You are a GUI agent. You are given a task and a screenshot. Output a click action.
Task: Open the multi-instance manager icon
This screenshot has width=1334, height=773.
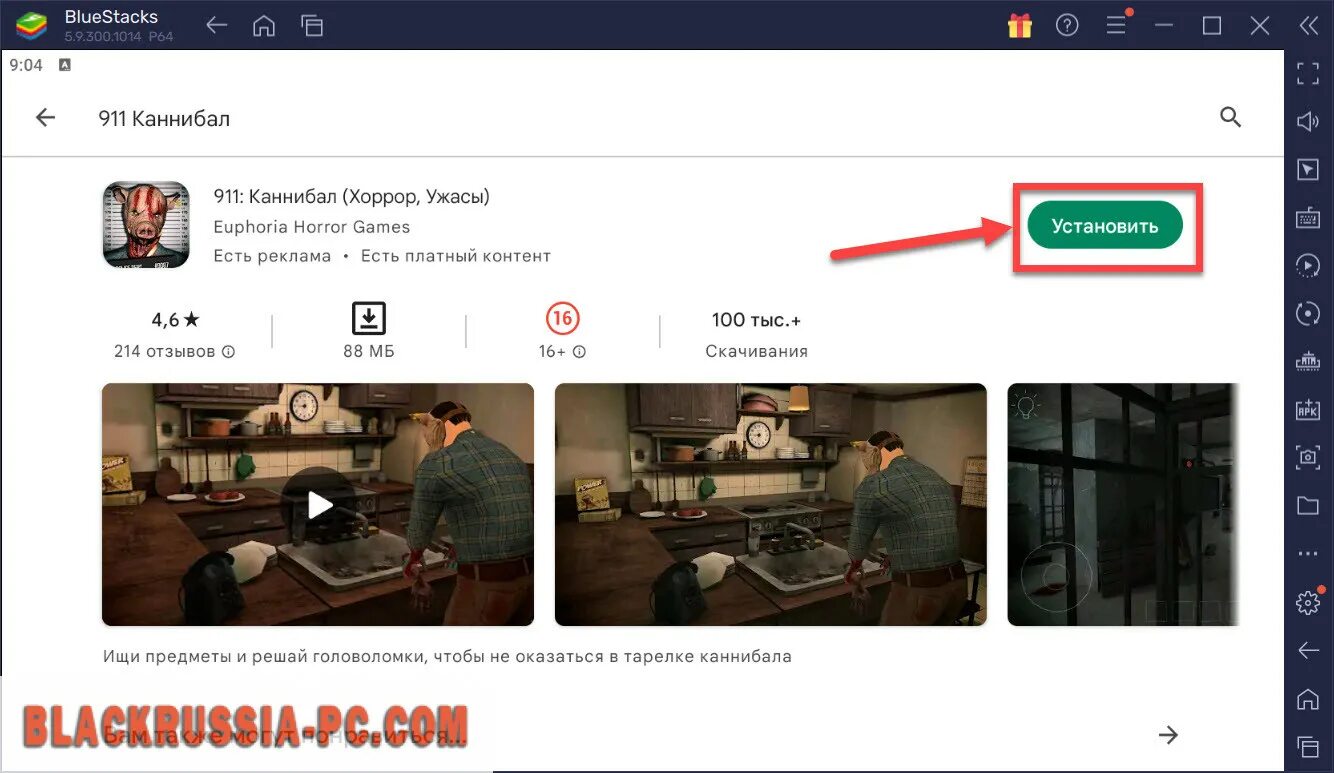tap(1308, 360)
